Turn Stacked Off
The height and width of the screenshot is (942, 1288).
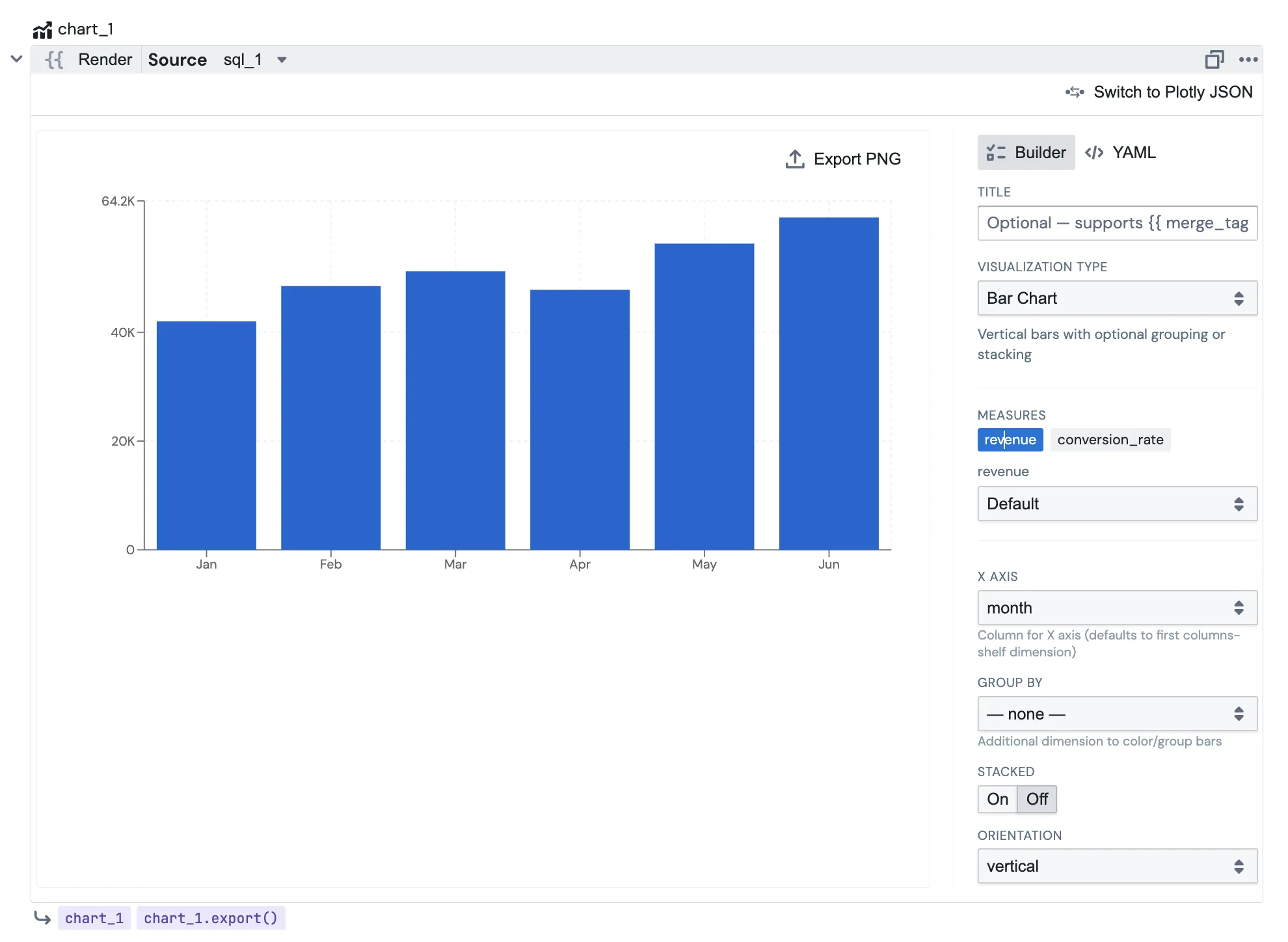[x=1037, y=799]
